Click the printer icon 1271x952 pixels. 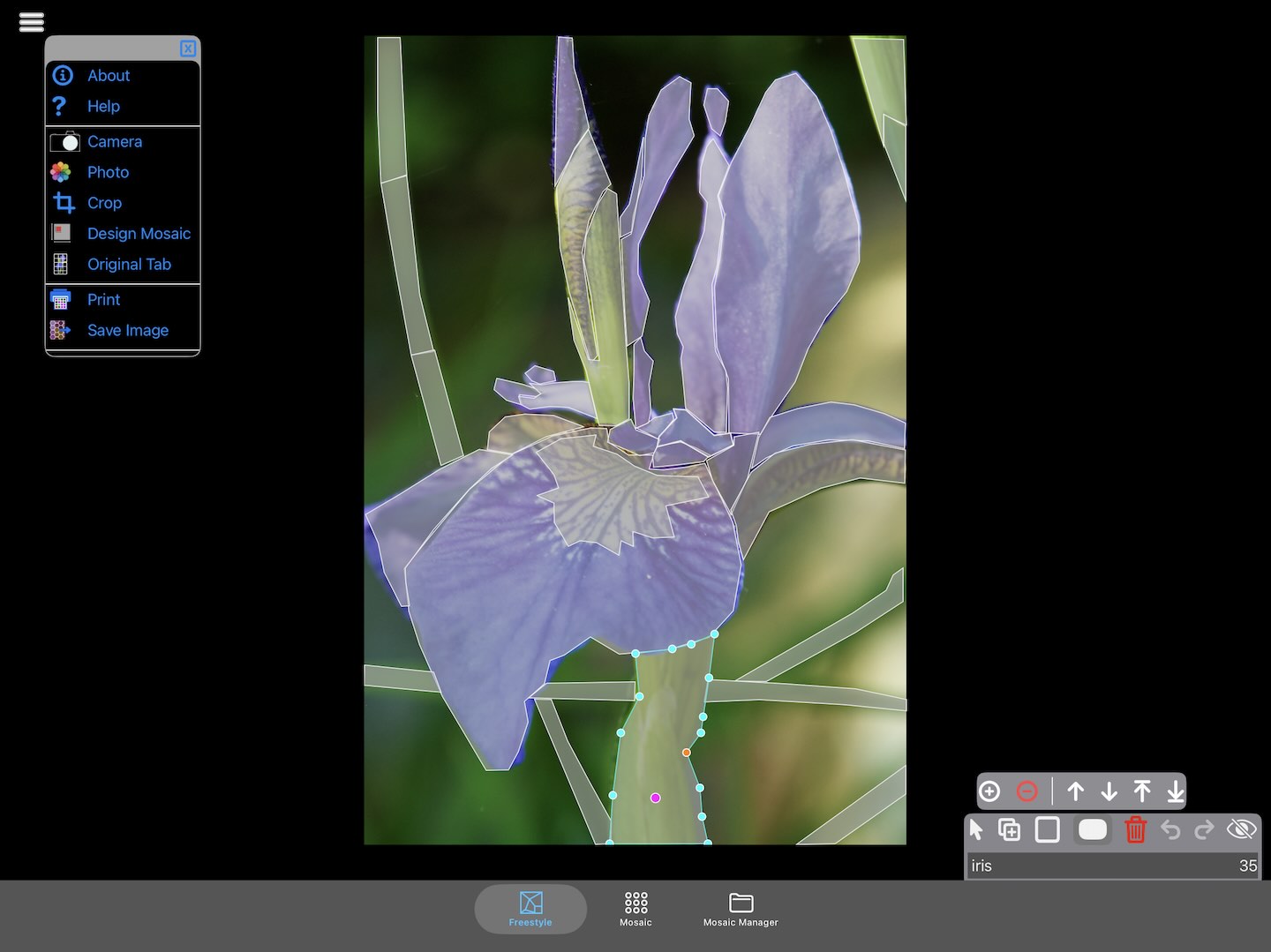coord(60,300)
